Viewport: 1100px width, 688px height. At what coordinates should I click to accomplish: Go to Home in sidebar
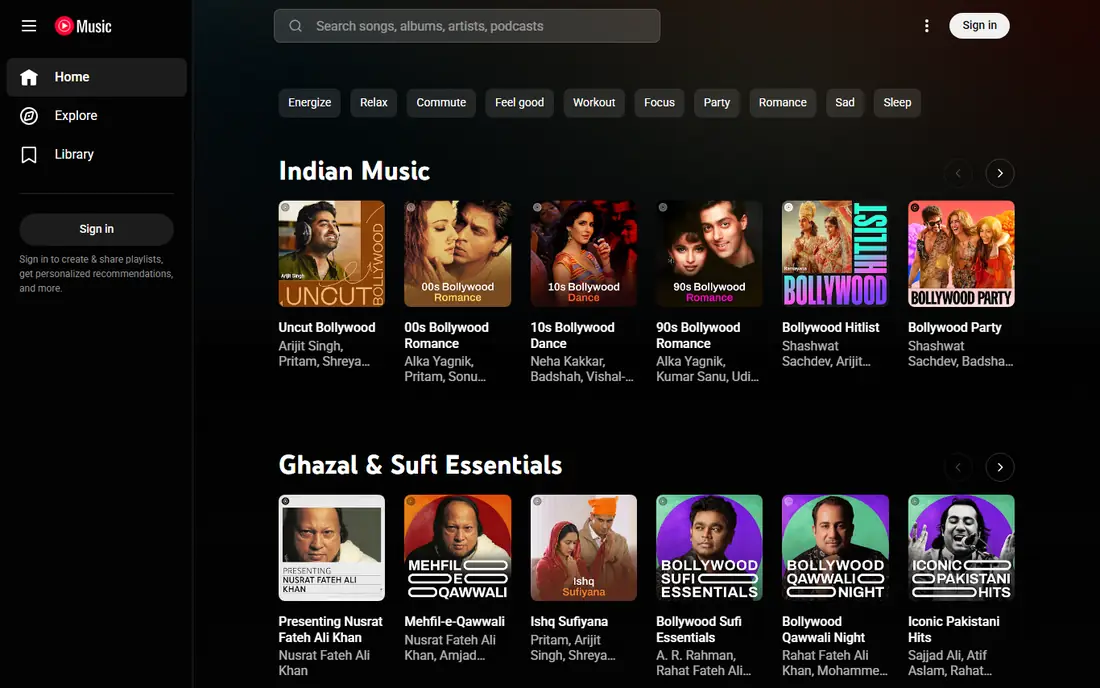pyautogui.click(x=97, y=77)
